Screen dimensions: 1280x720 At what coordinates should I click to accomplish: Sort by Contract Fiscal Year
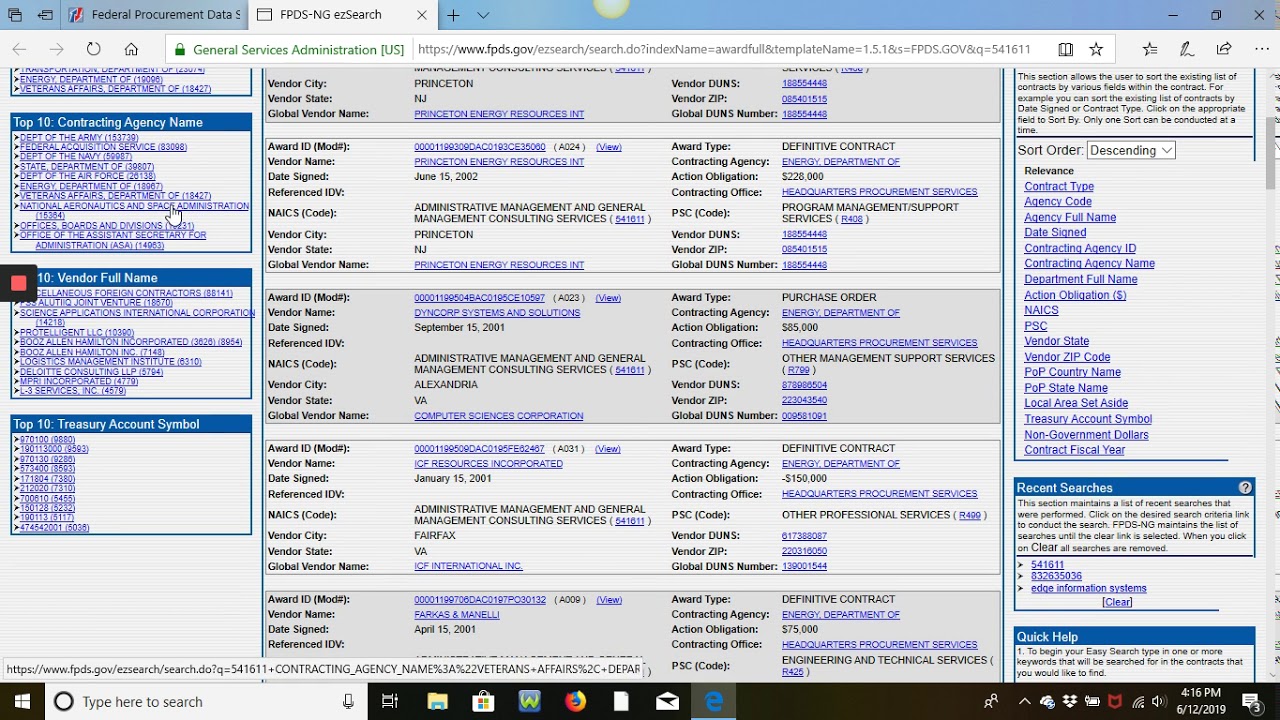pyautogui.click(x=1074, y=450)
